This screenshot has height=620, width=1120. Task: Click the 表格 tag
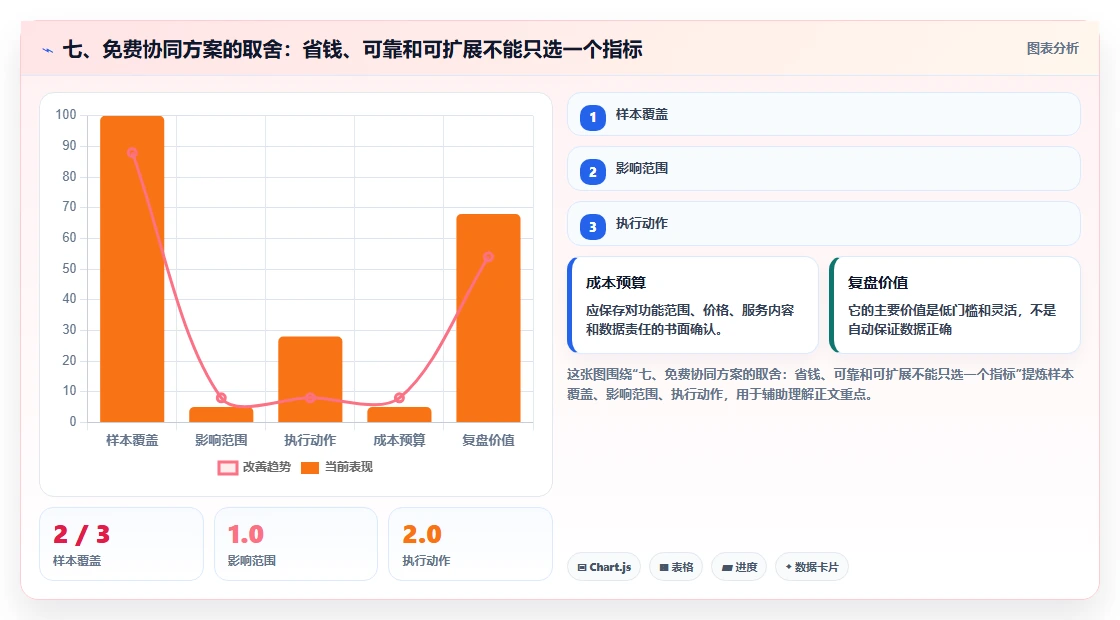(676, 567)
